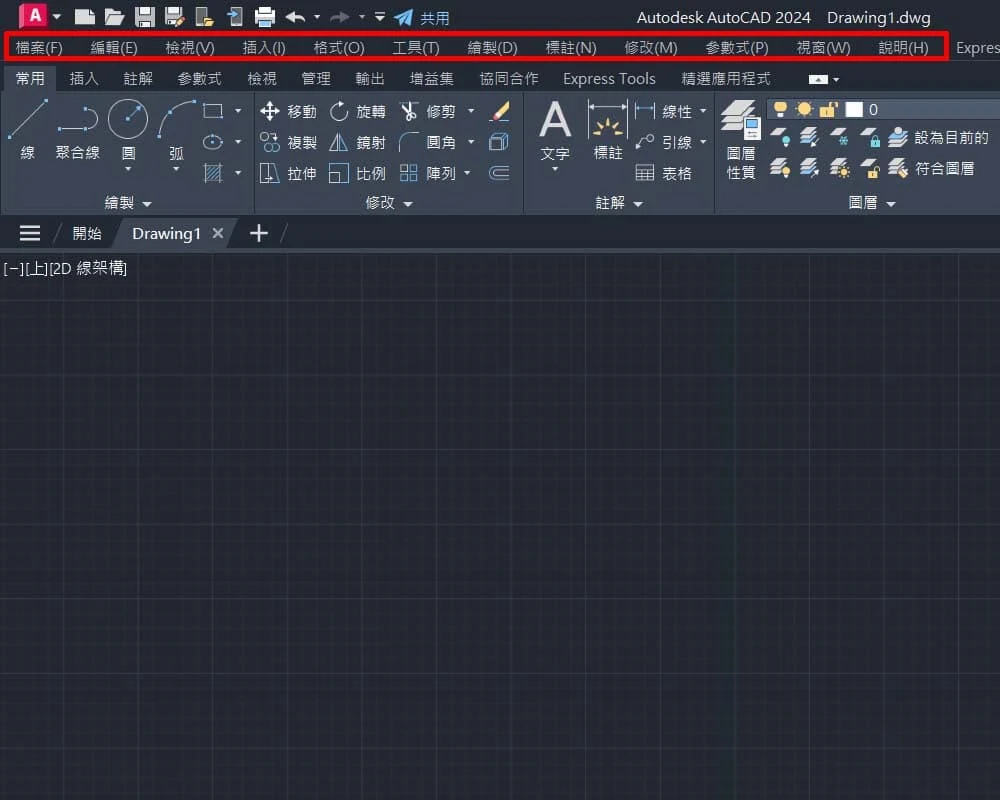Viewport: 1000px width, 800px height.
Task: Click the 修剪 trim tool
Action: point(427,111)
